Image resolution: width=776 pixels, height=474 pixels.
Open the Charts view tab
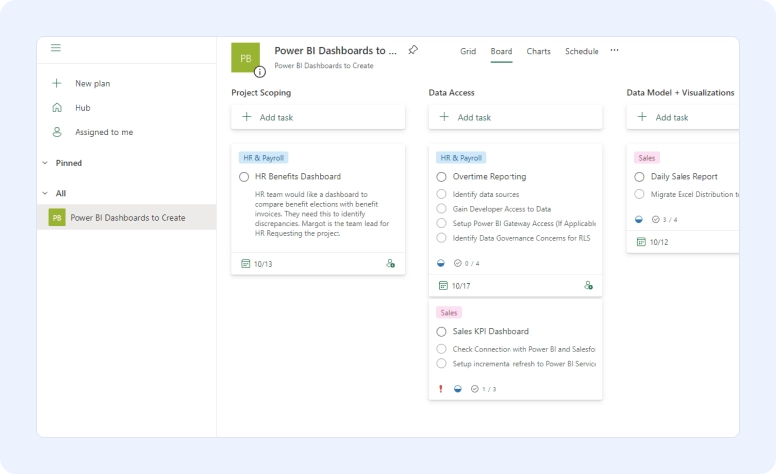538,51
